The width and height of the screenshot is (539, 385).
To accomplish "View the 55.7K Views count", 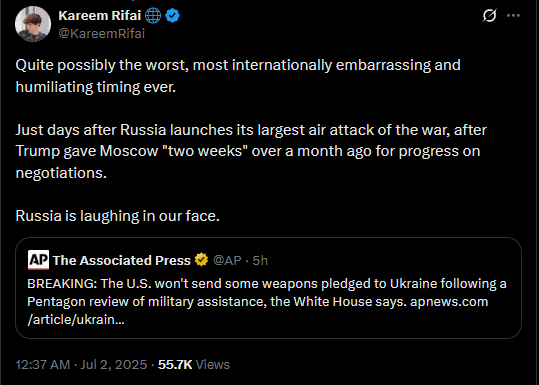I will [194, 364].
